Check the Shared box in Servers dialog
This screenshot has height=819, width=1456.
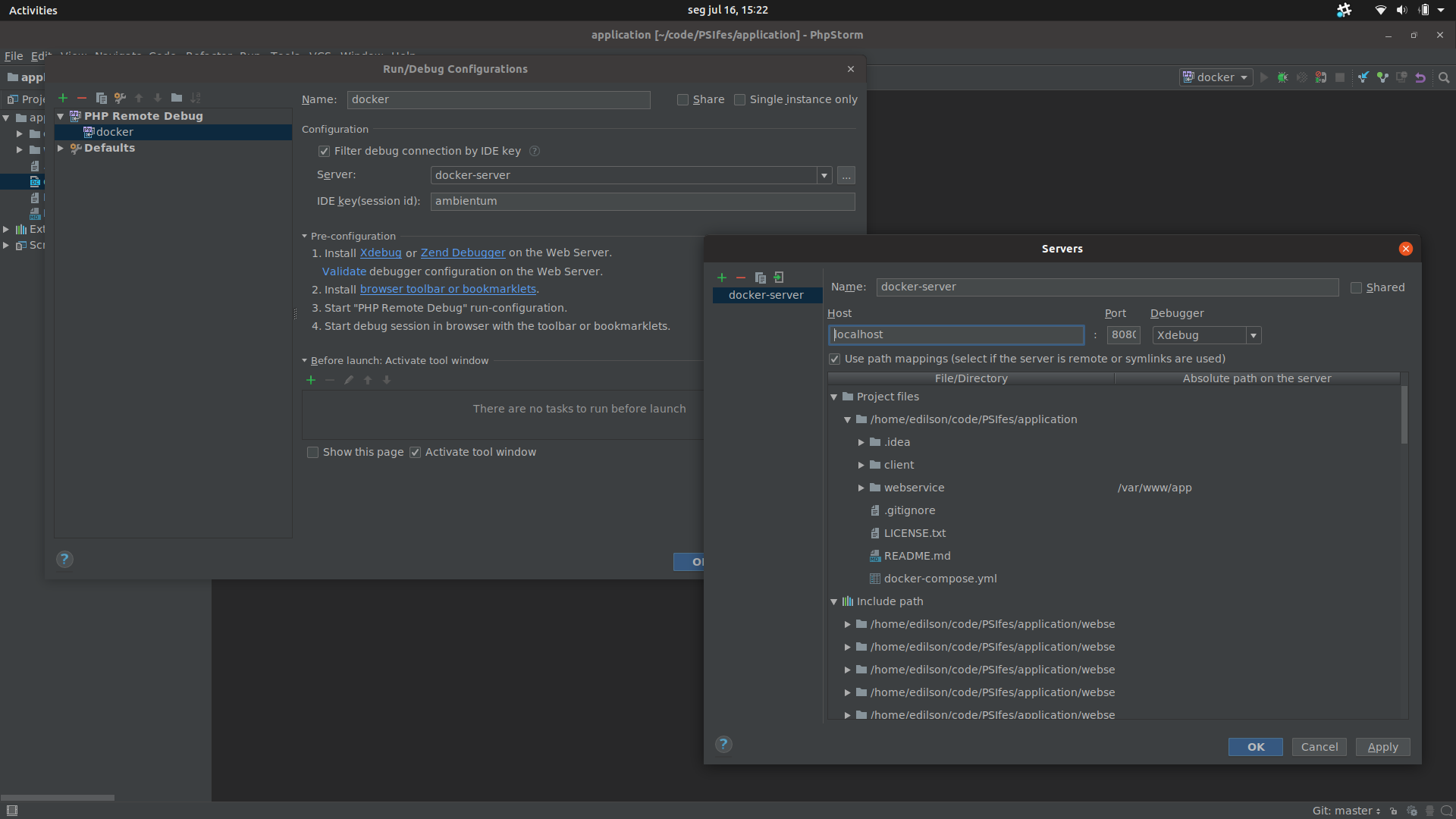(1356, 288)
